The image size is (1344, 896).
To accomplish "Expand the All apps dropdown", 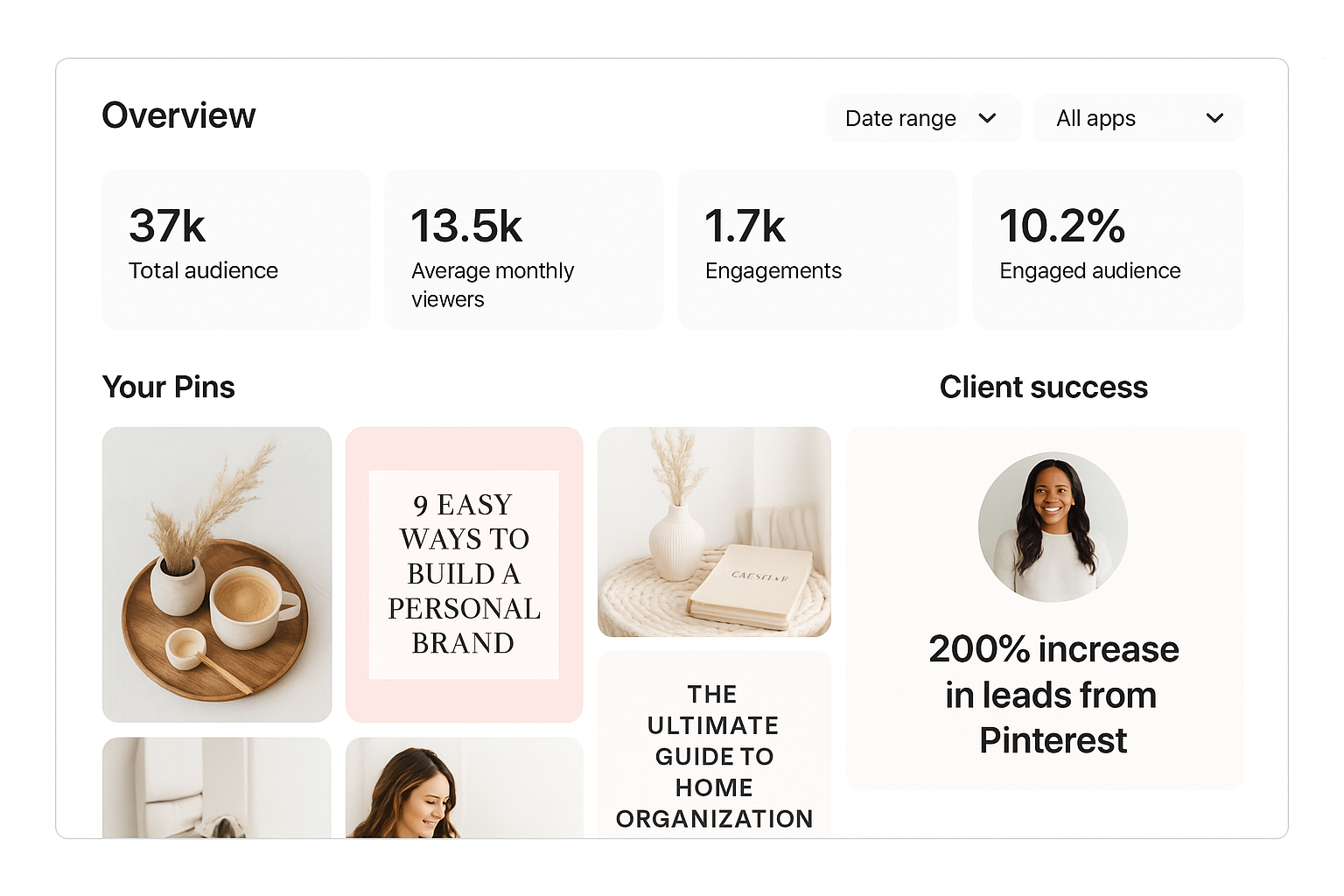I will tap(1137, 118).
